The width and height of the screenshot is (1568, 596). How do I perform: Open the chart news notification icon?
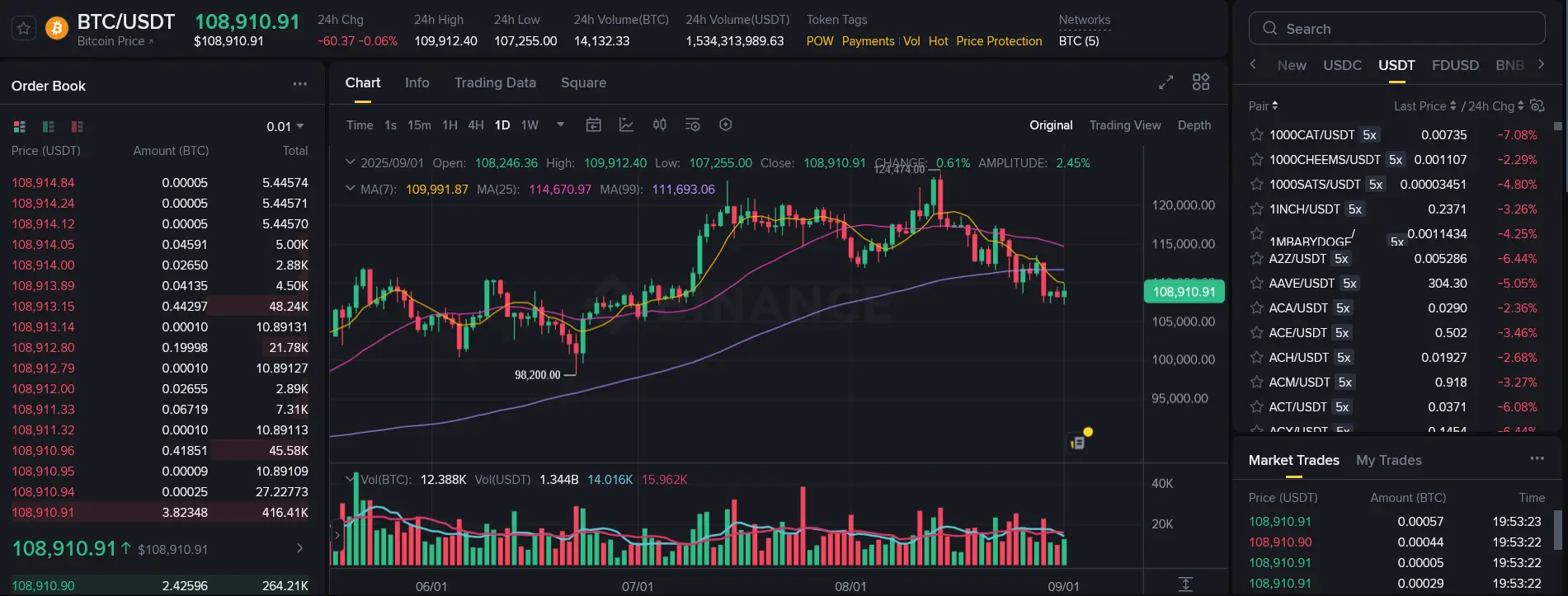click(x=1080, y=441)
